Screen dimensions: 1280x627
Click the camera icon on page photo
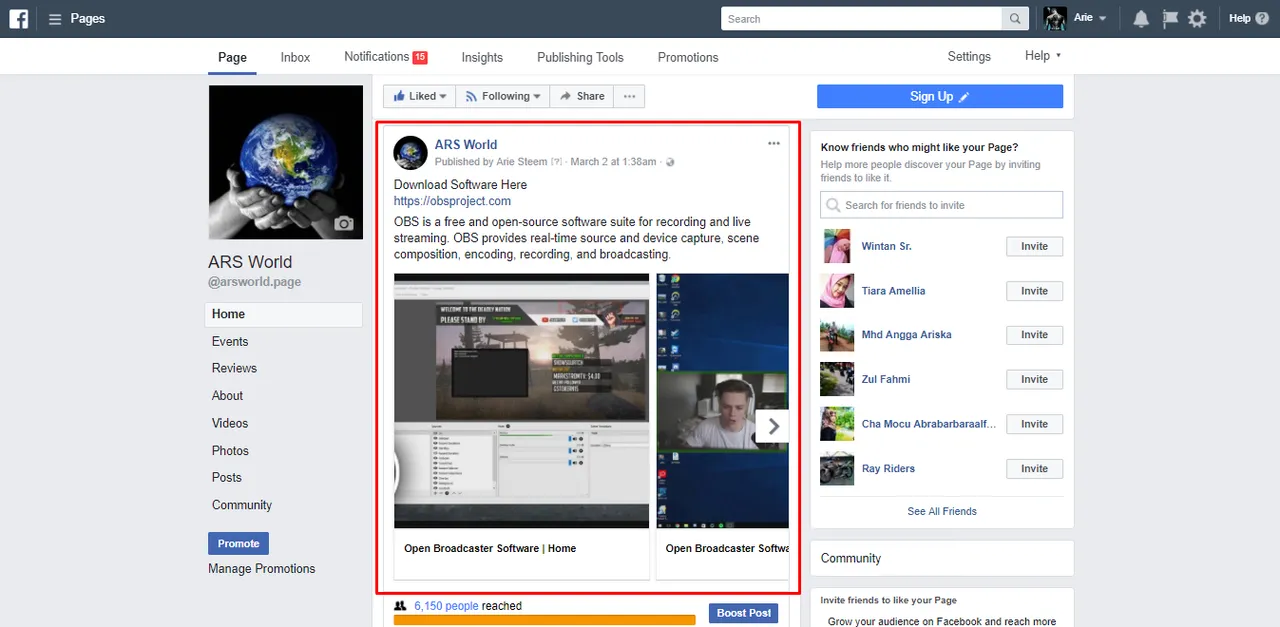pyautogui.click(x=344, y=224)
